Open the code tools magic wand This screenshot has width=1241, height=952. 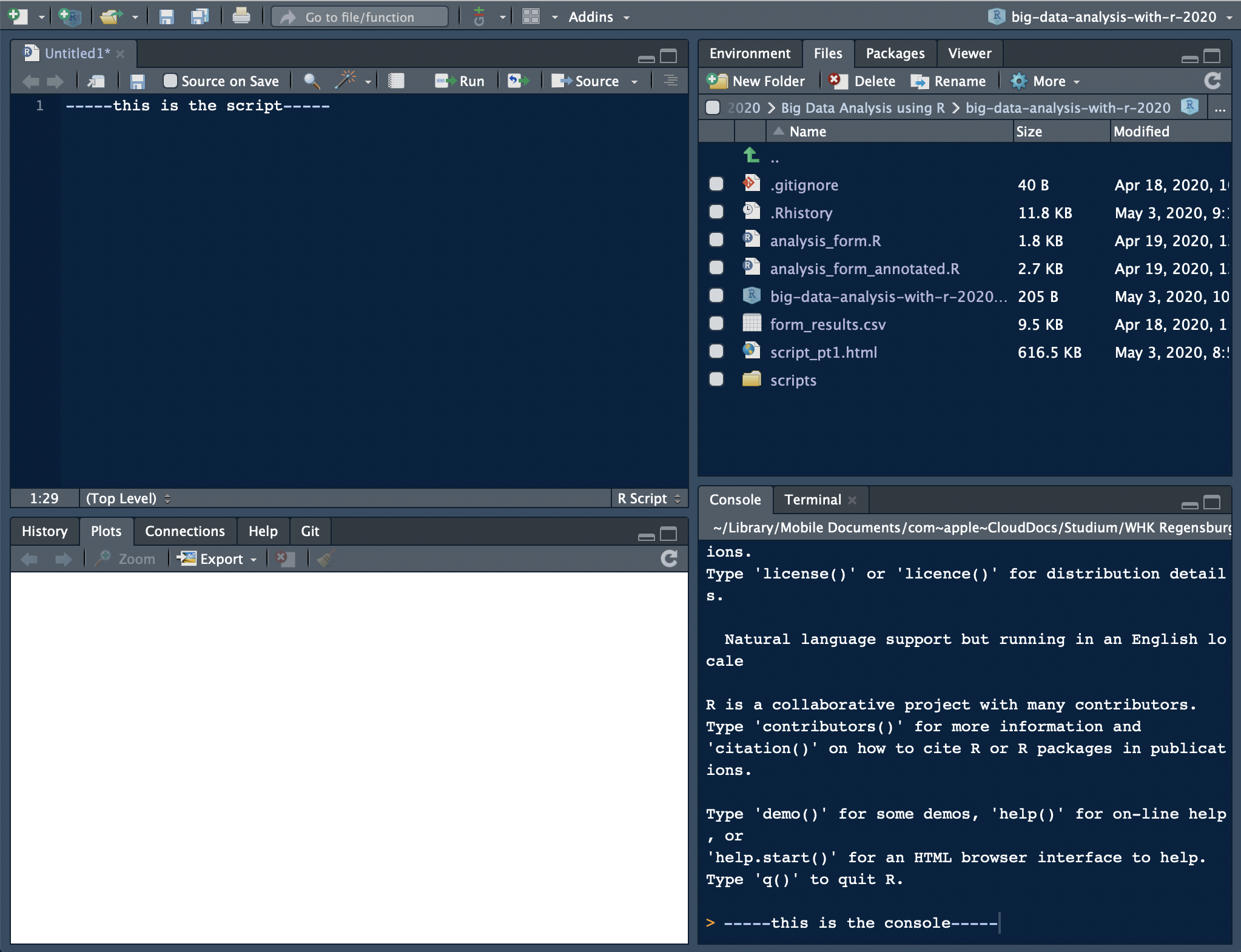(x=346, y=81)
